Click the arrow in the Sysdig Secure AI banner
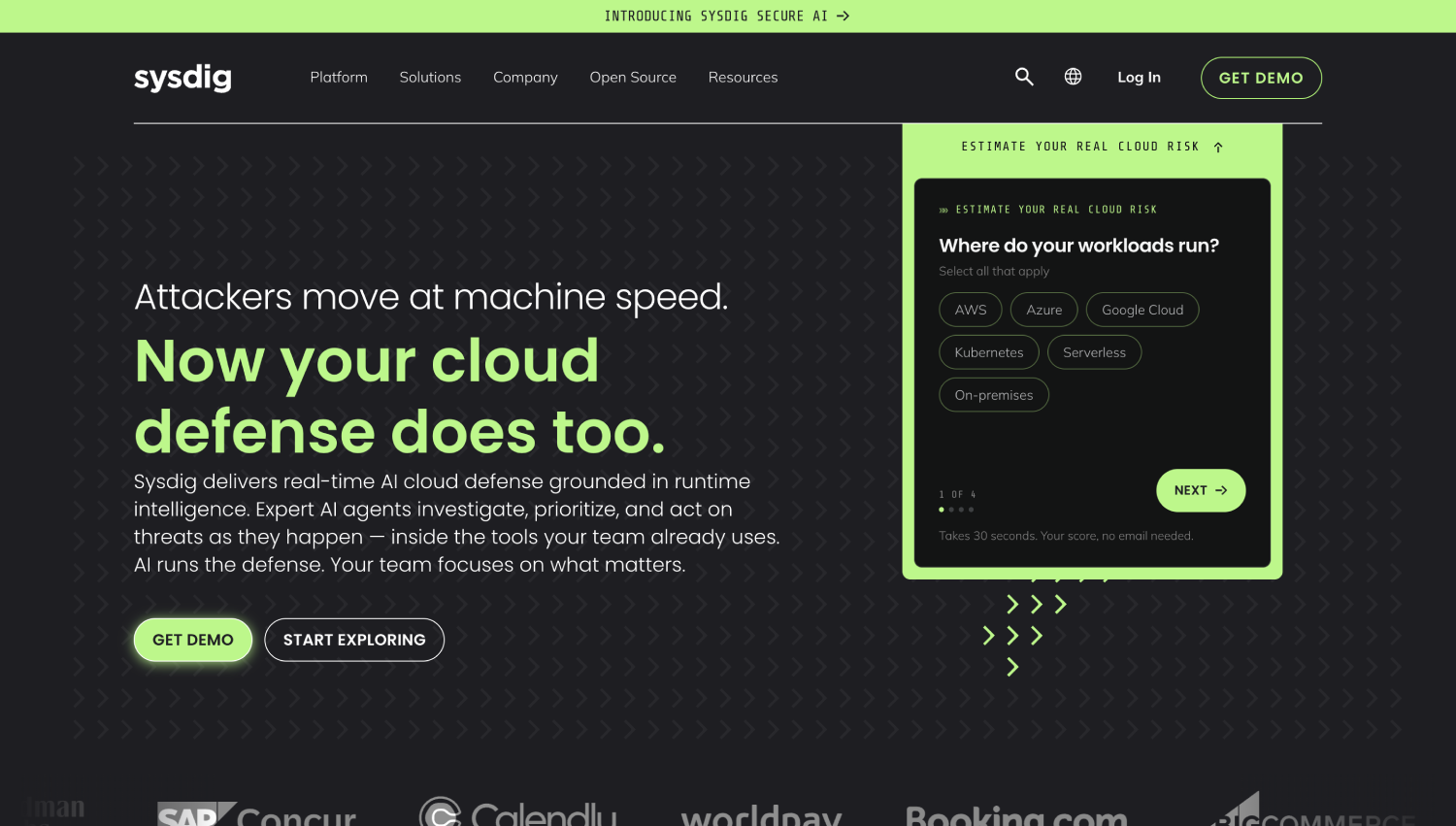Screen dimensions: 1456x826 coord(844,17)
